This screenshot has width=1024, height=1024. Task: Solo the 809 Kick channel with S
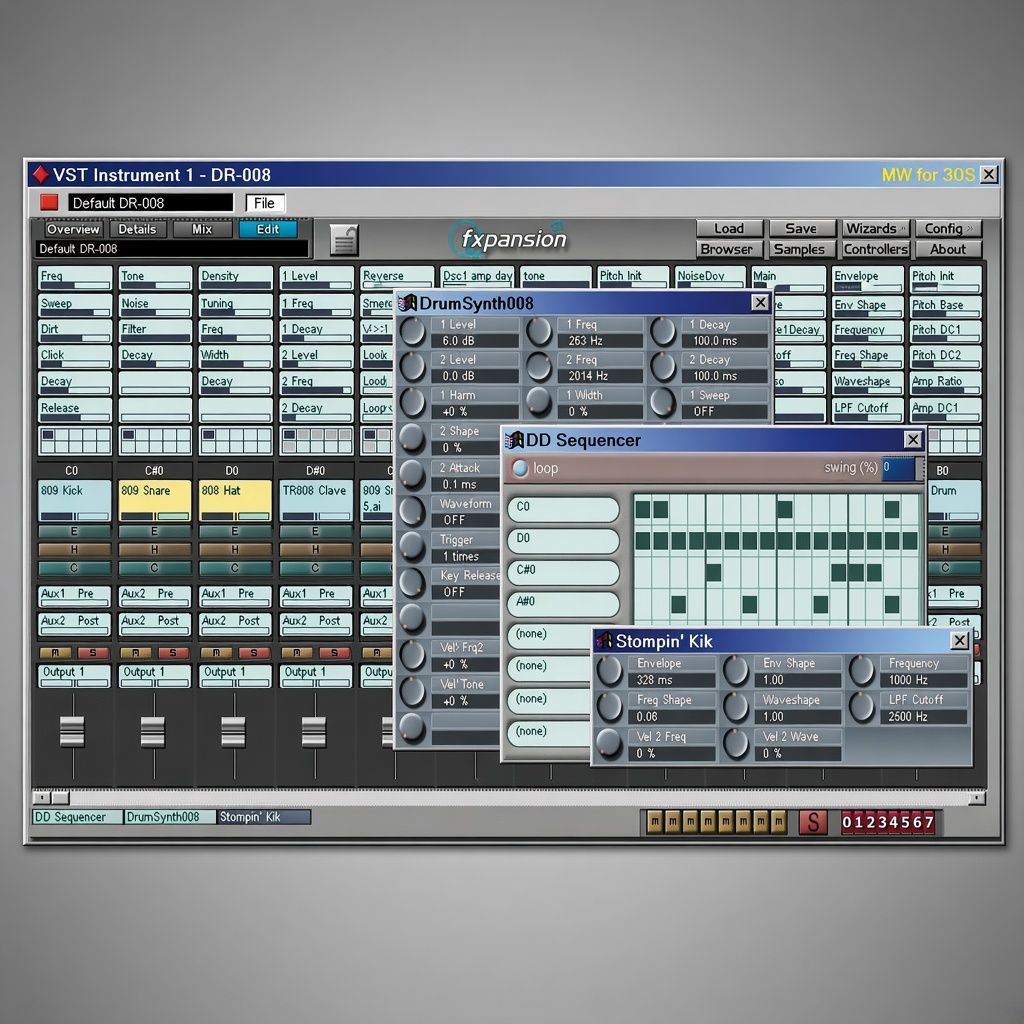pyautogui.click(x=93, y=652)
